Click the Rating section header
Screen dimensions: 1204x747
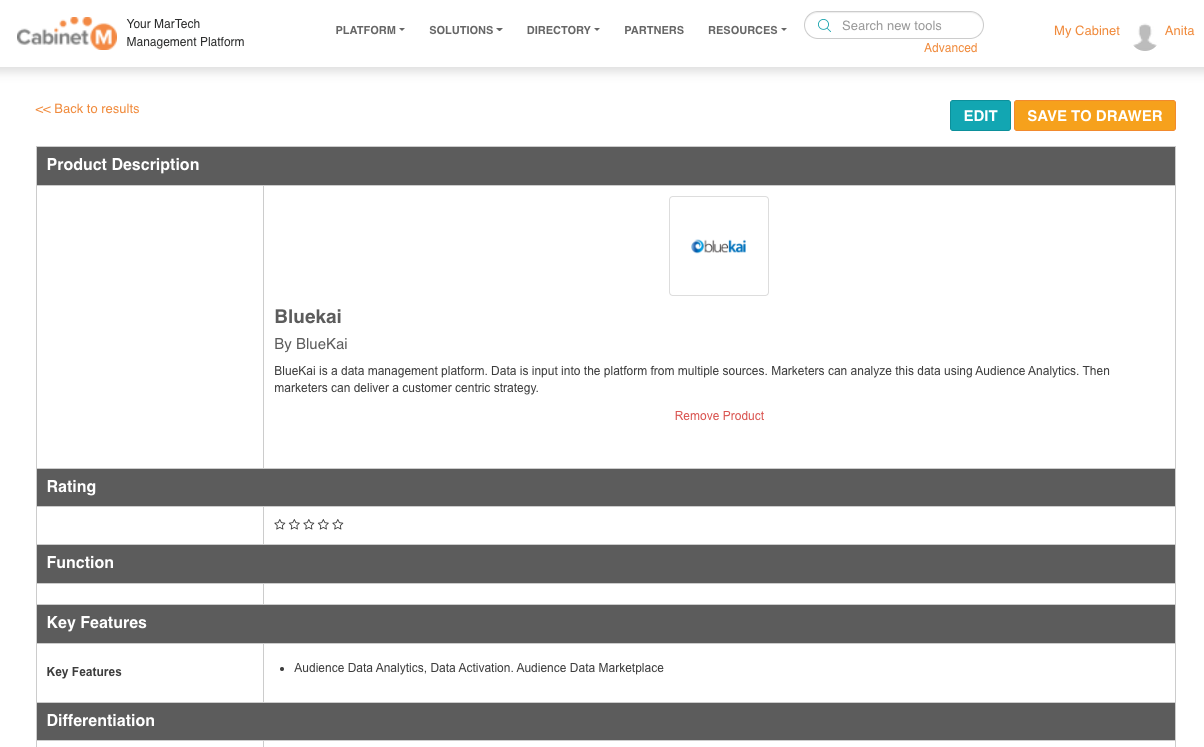(x=606, y=488)
